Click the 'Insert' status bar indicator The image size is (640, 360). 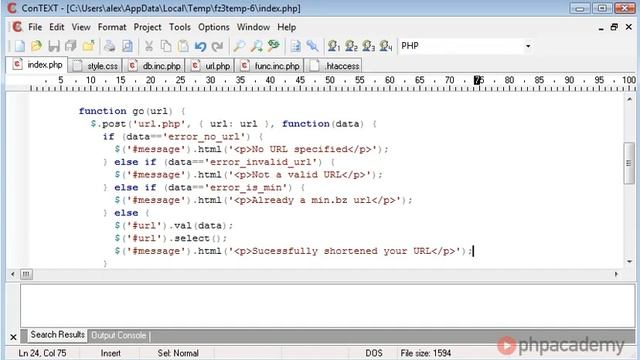pyautogui.click(x=111, y=353)
